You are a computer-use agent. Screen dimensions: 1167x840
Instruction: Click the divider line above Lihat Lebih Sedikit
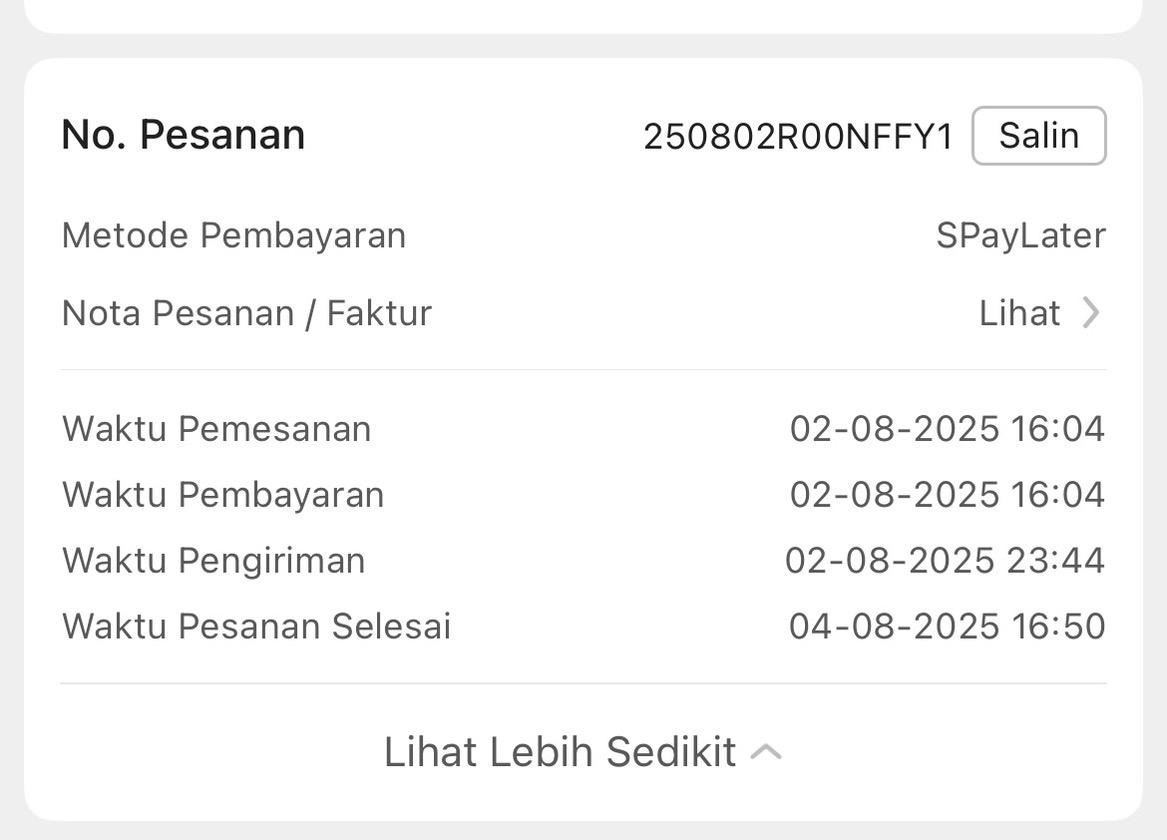583,684
